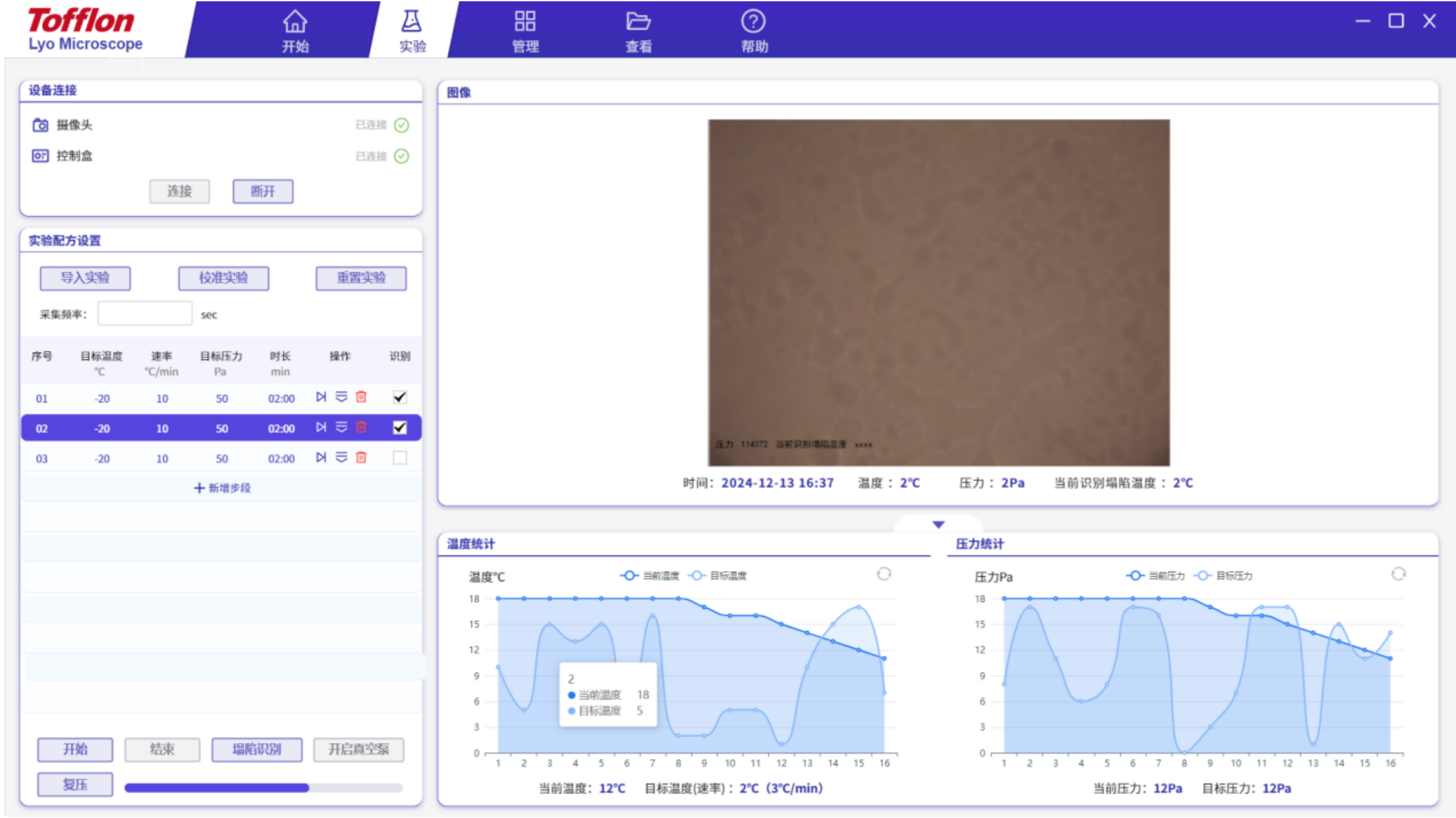Click 新增步段 to add a step
This screenshot has width=1456, height=818.
pyautogui.click(x=223, y=488)
